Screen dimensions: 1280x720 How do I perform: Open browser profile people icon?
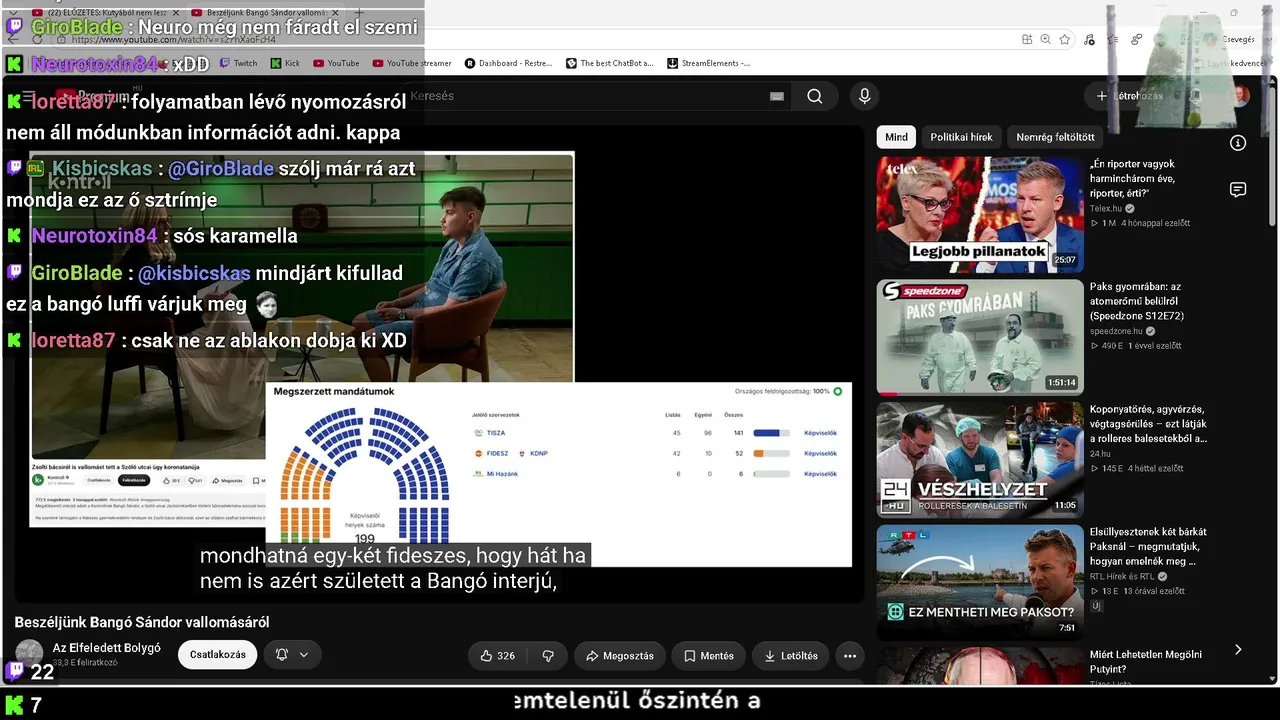click(x=1137, y=40)
